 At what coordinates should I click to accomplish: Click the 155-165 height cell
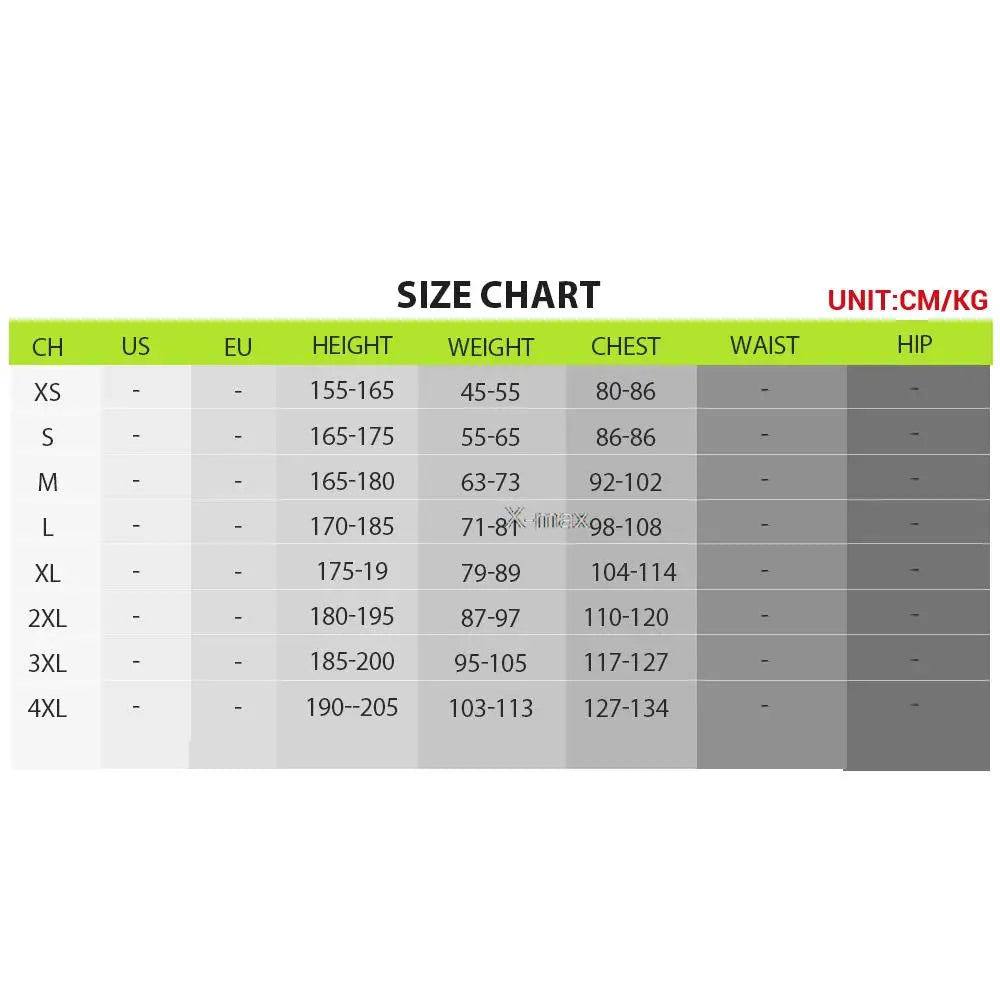(x=352, y=391)
